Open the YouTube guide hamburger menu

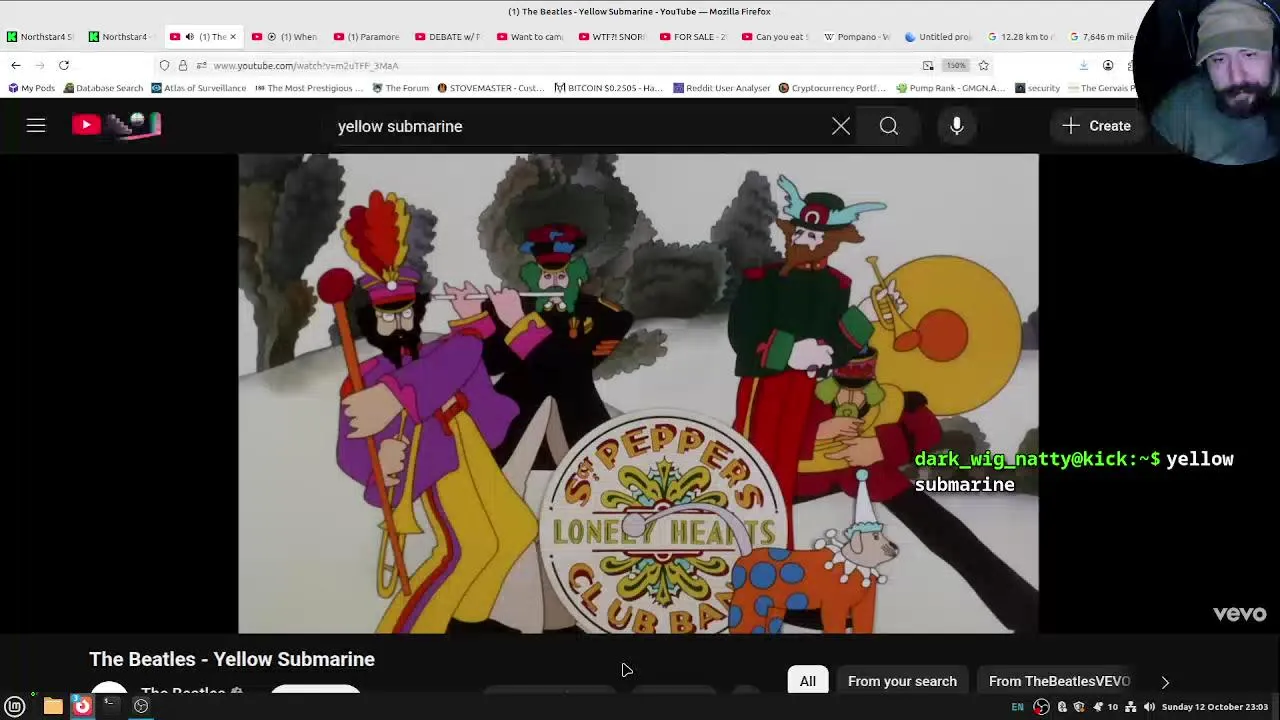click(x=36, y=126)
